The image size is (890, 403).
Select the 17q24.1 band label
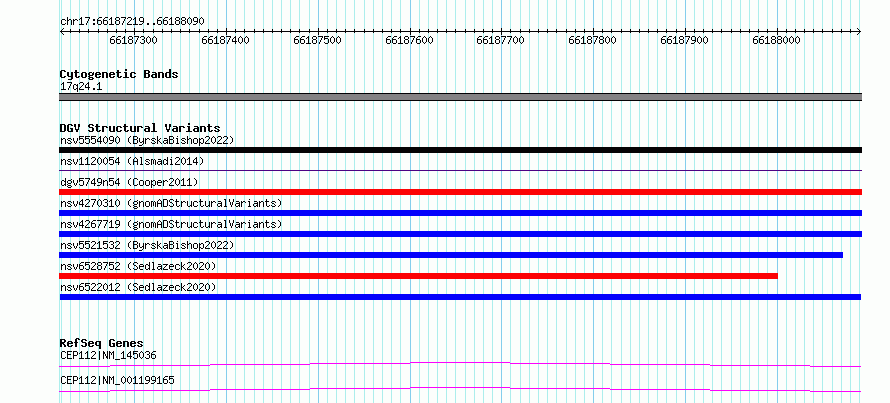81,87
